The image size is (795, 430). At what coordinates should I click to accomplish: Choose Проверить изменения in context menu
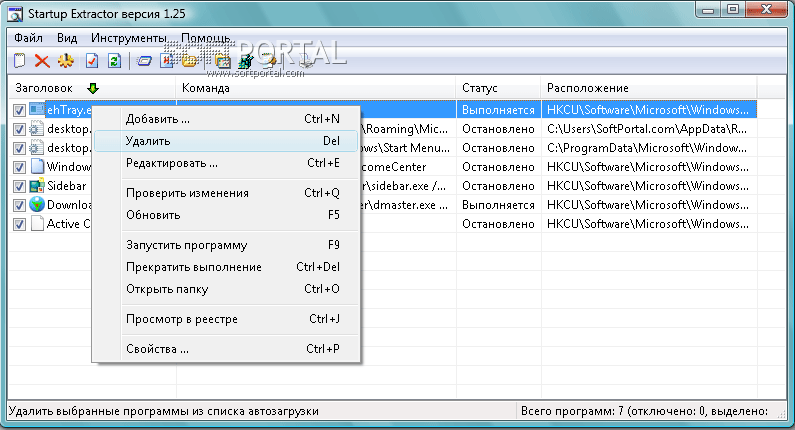[226, 193]
